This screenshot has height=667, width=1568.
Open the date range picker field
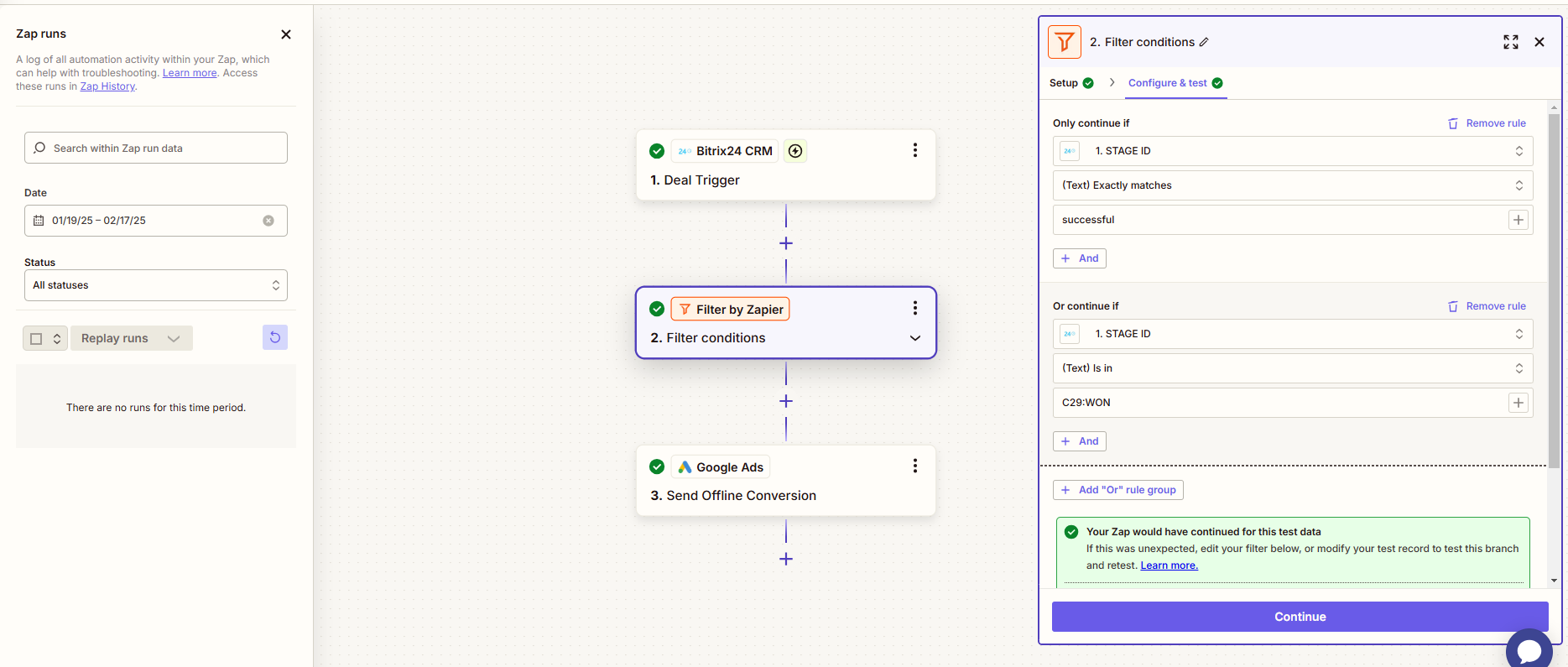tap(156, 221)
